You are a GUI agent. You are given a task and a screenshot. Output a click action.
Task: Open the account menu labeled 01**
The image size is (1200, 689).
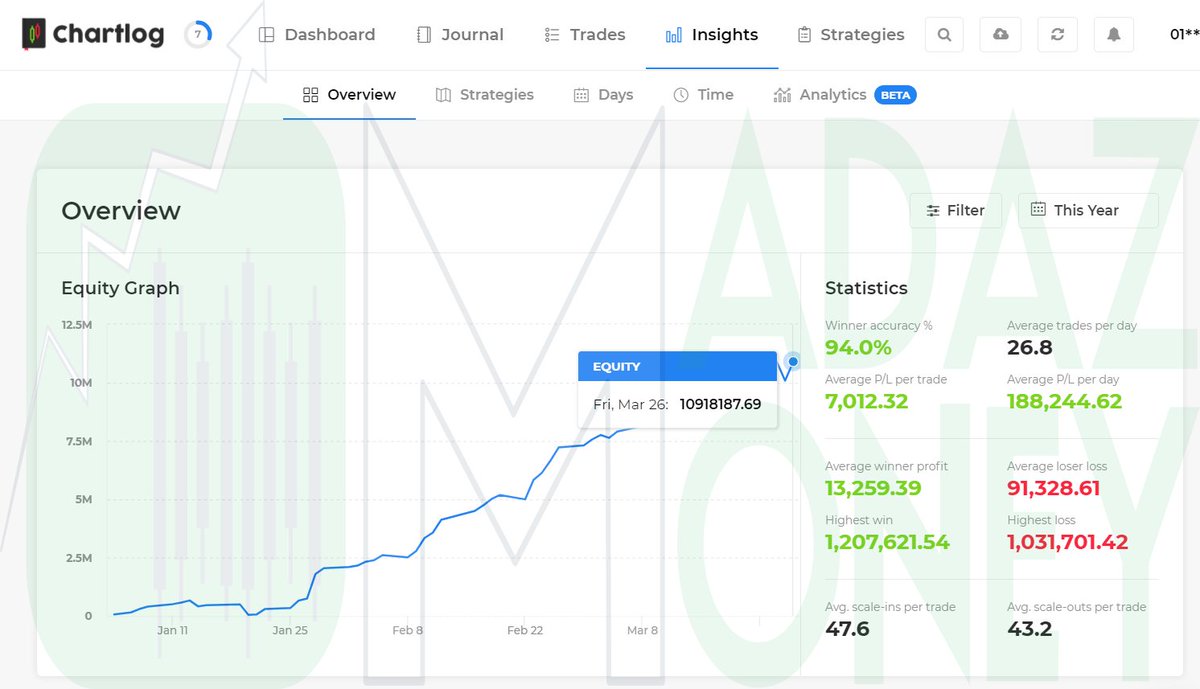[x=1184, y=35]
